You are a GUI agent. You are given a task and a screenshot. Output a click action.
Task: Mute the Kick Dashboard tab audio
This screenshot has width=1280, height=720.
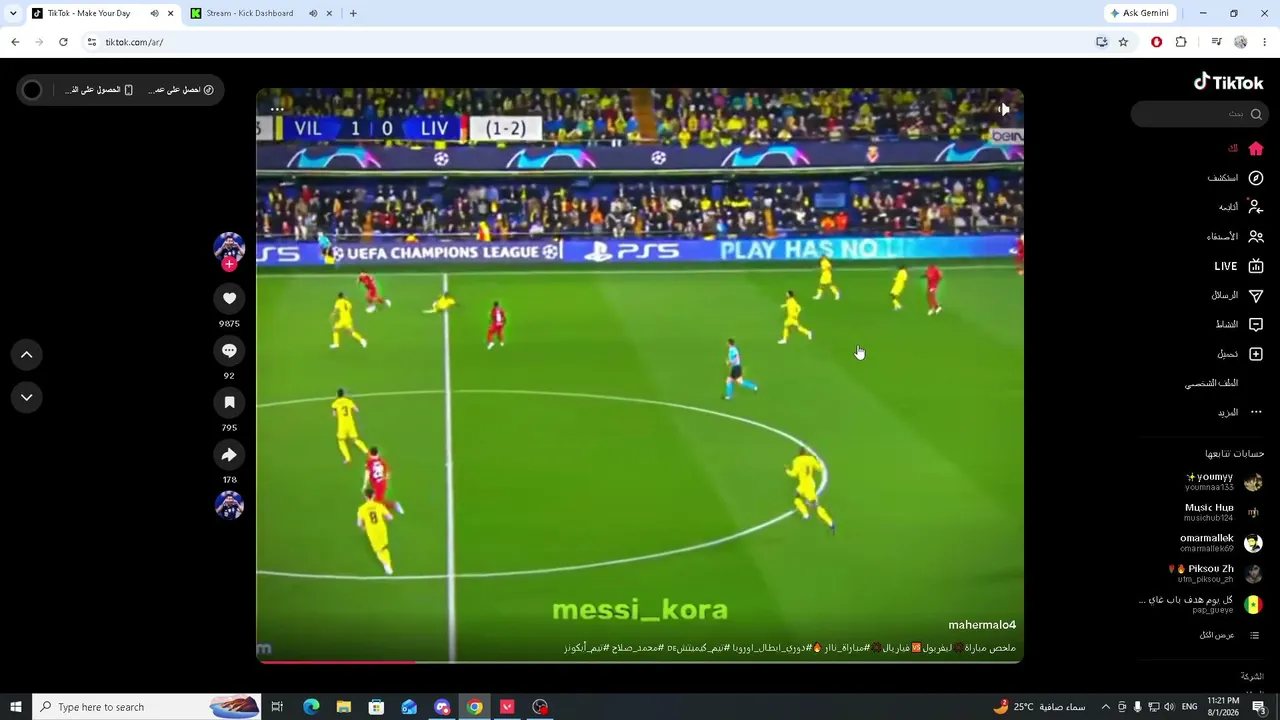313,13
